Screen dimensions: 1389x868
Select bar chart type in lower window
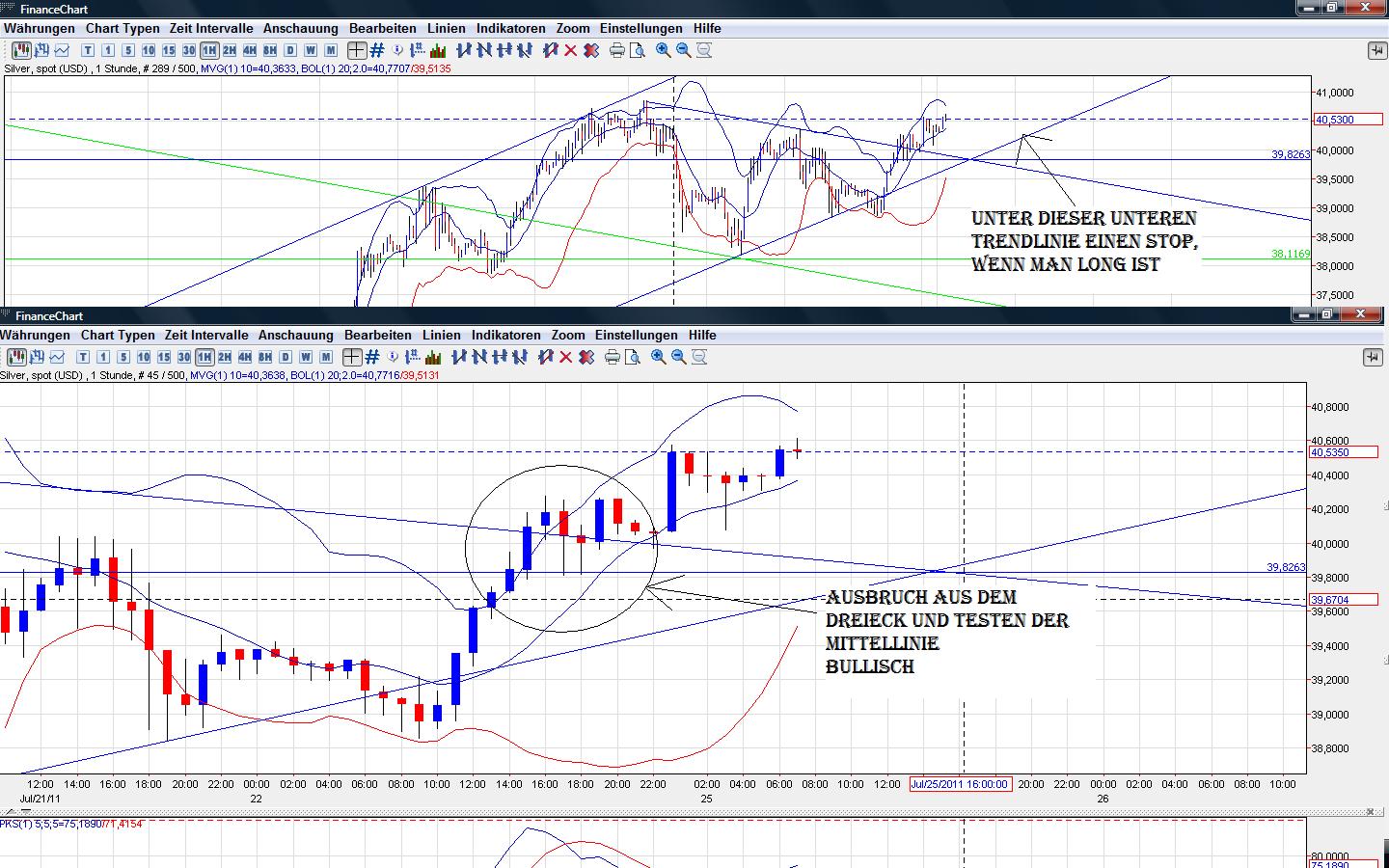(35, 357)
